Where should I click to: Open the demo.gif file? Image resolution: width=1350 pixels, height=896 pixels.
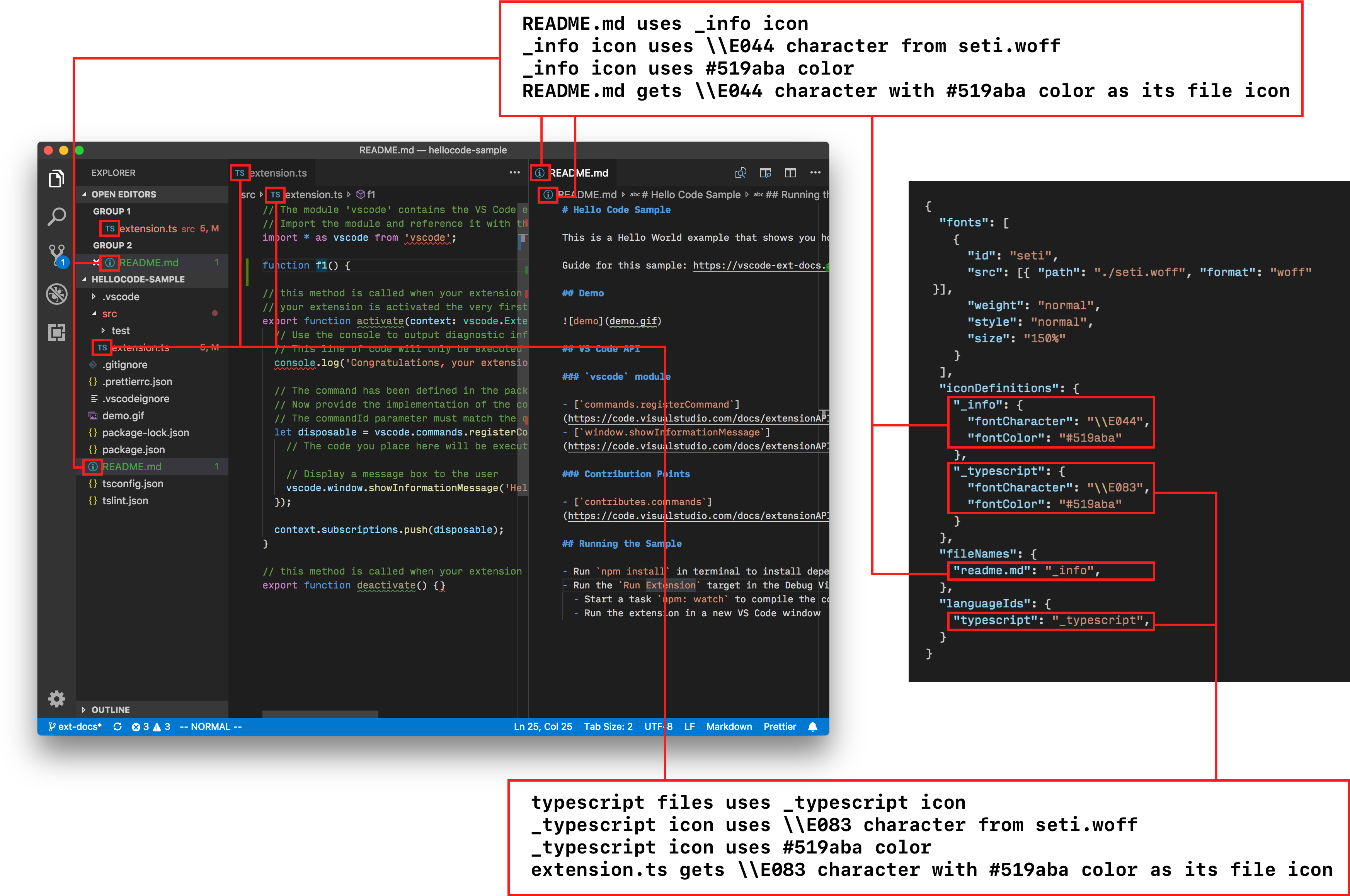tap(152, 415)
